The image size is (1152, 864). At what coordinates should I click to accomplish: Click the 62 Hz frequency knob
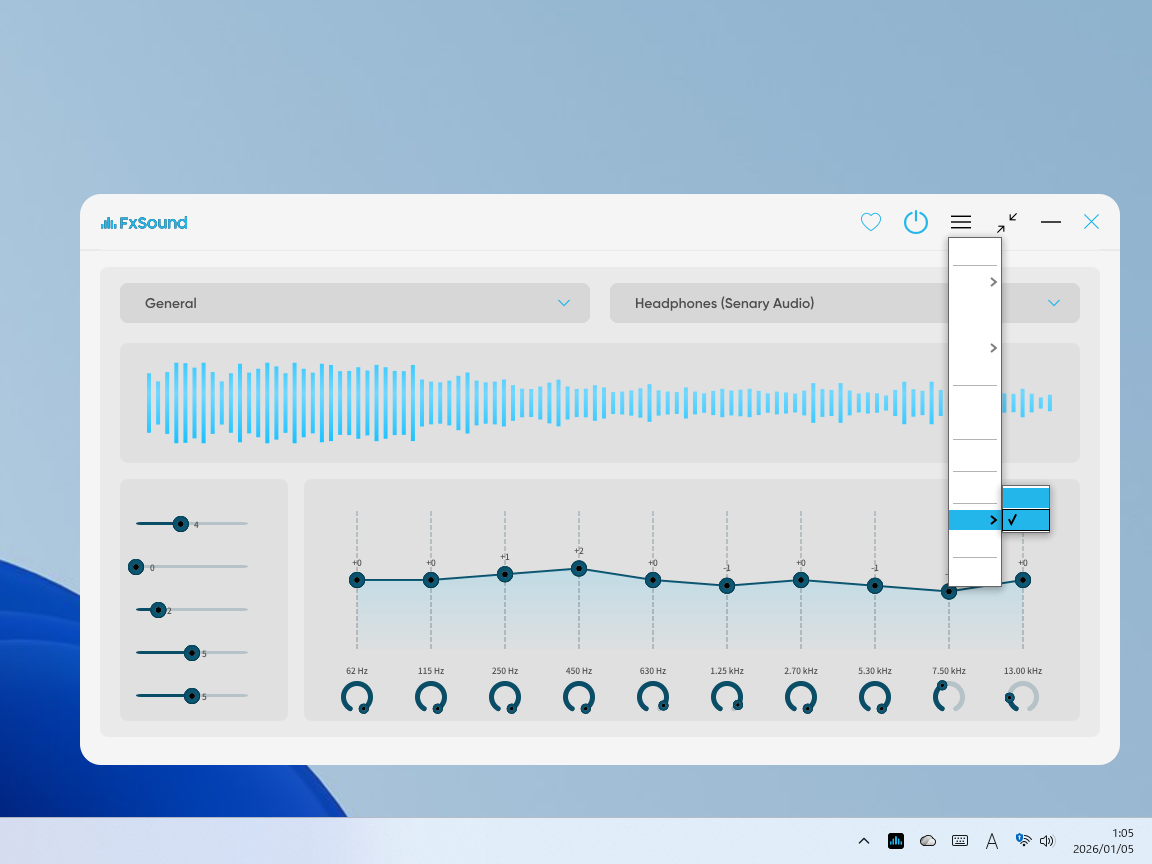(x=357, y=697)
